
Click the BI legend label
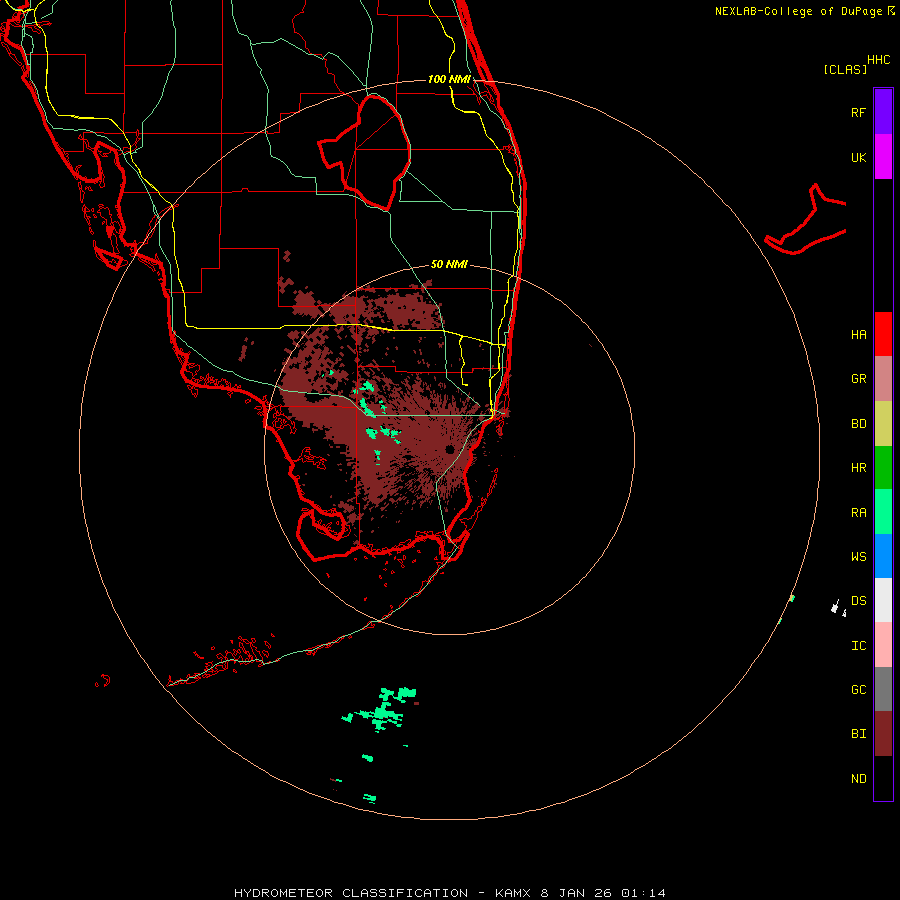coord(858,734)
